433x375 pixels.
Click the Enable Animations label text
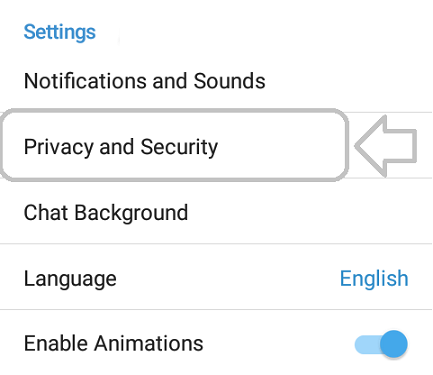point(113,343)
